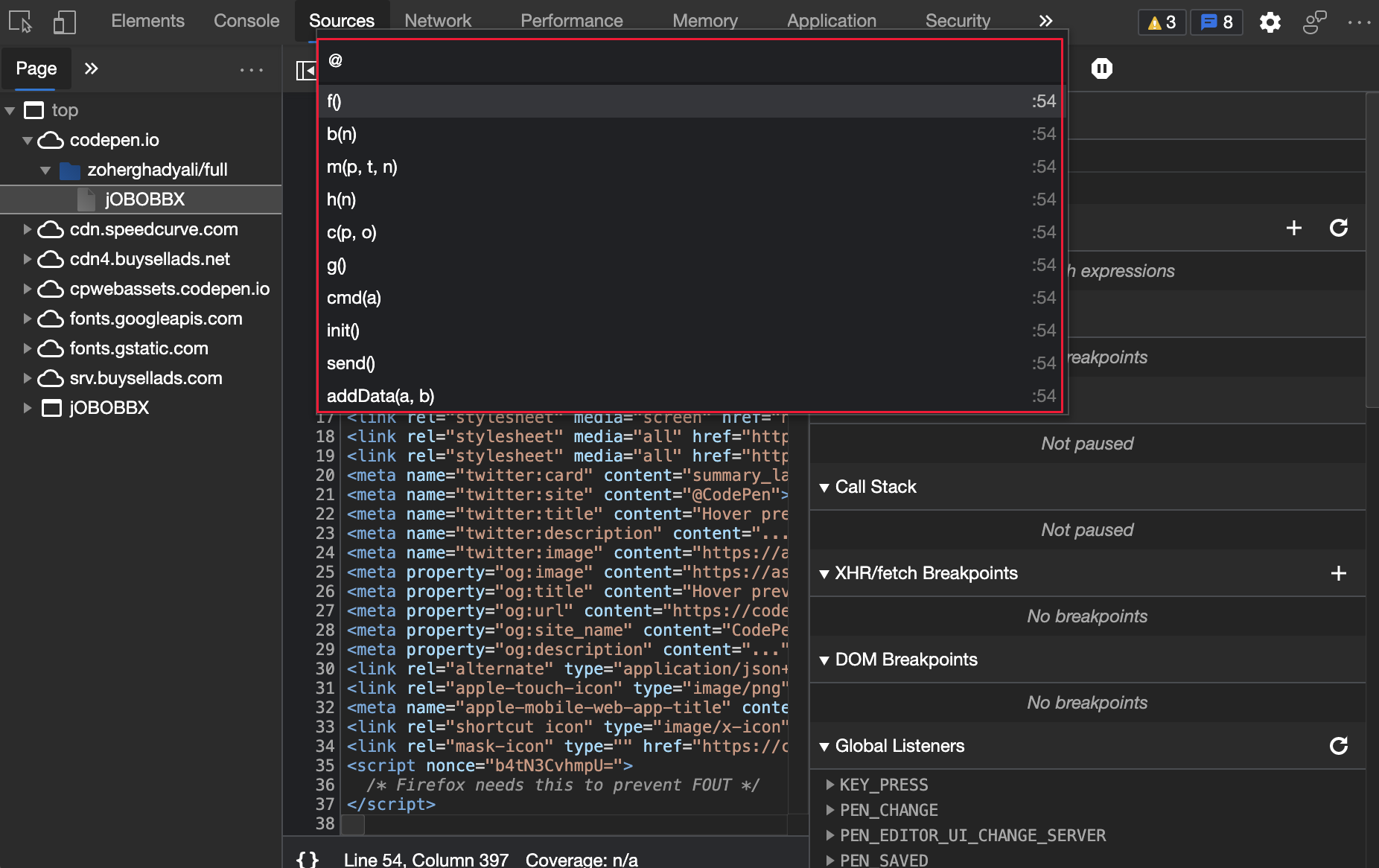Add a new XHR/fetch breakpoint
Screen dimensions: 1379x868
click(1339, 573)
